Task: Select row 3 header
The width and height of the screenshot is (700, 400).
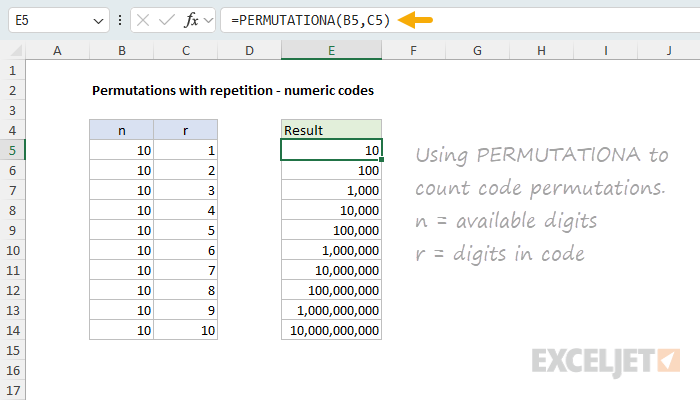Action: point(12,110)
